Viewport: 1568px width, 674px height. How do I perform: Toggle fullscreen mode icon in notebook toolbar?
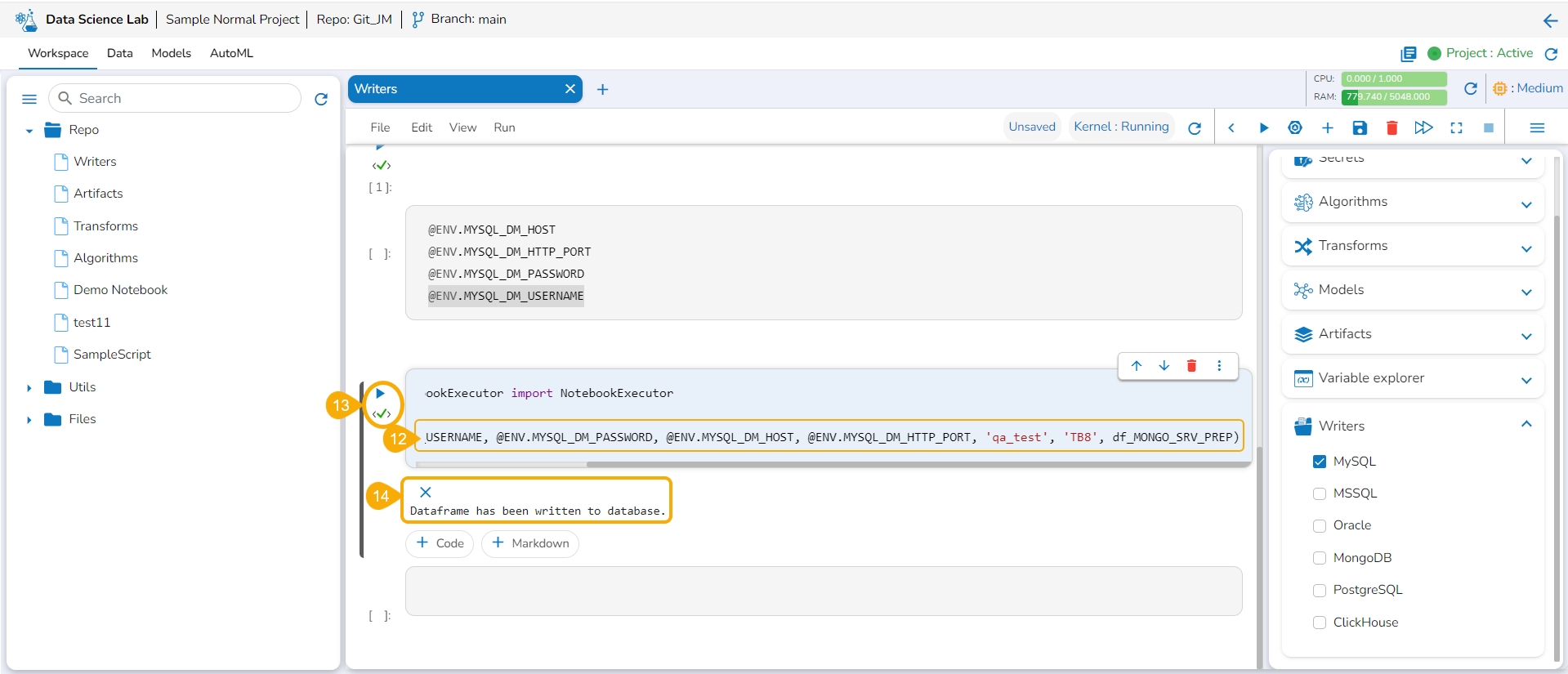point(1456,127)
